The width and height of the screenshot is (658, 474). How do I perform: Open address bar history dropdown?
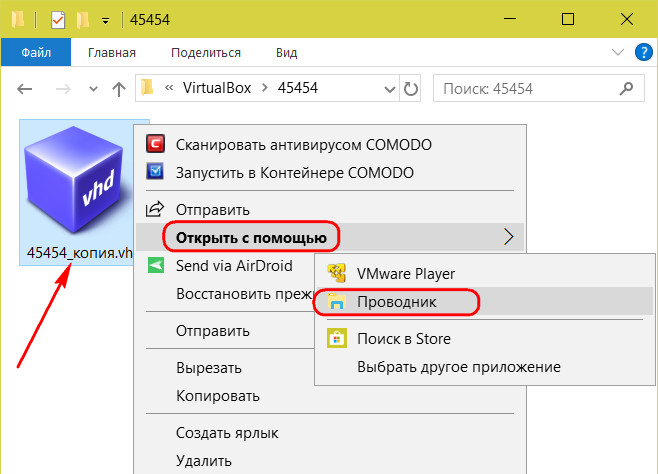[390, 89]
